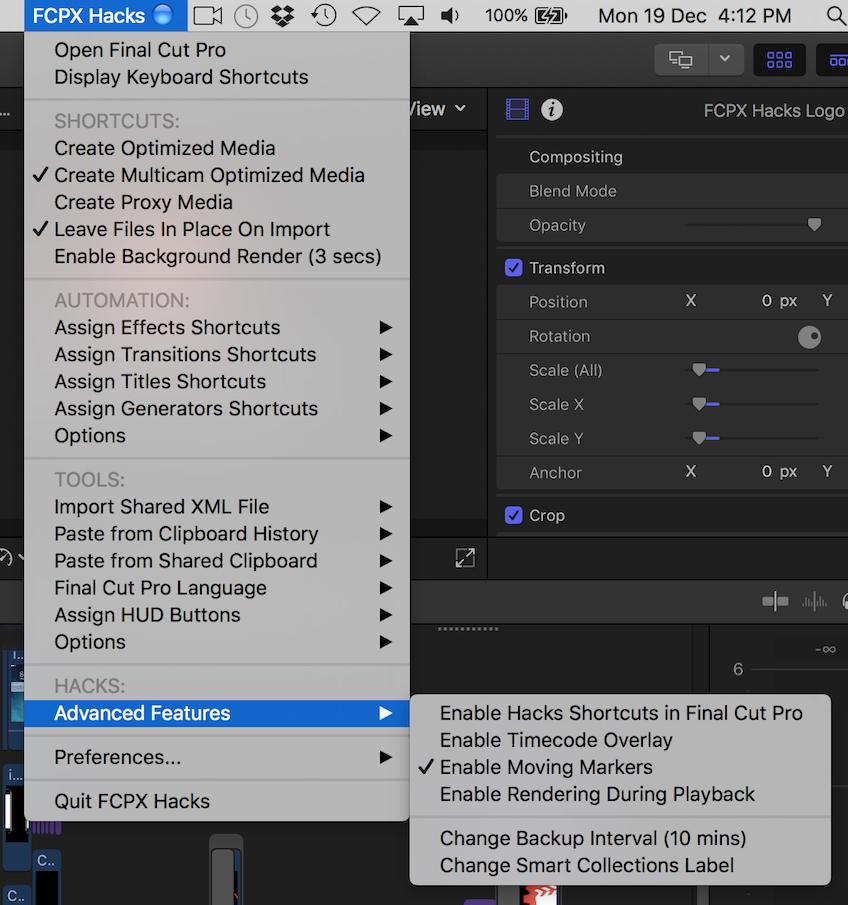
Task: Disable Enable Moving Markers option
Action: [546, 767]
